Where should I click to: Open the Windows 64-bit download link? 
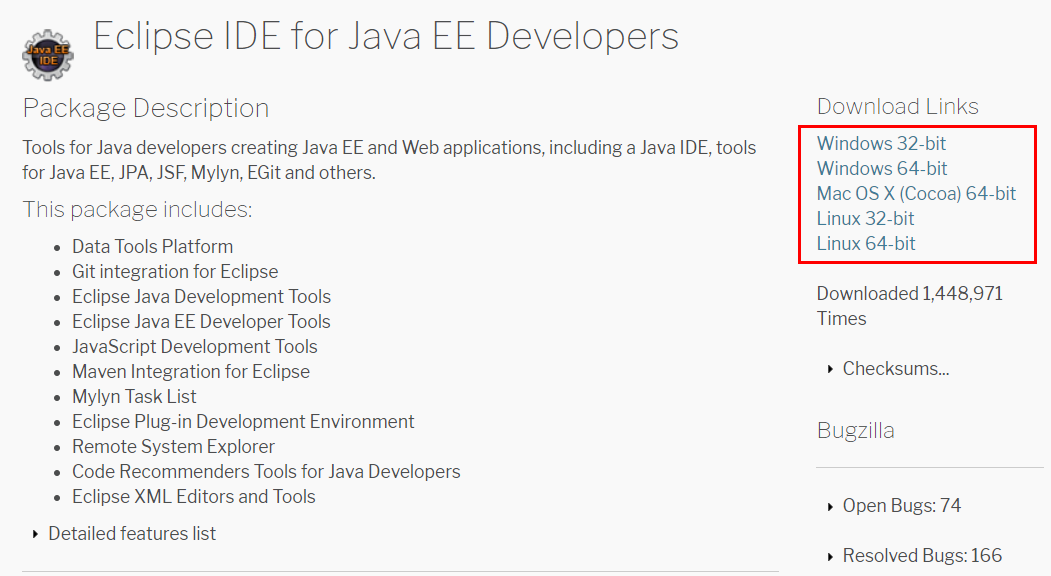pos(881,168)
